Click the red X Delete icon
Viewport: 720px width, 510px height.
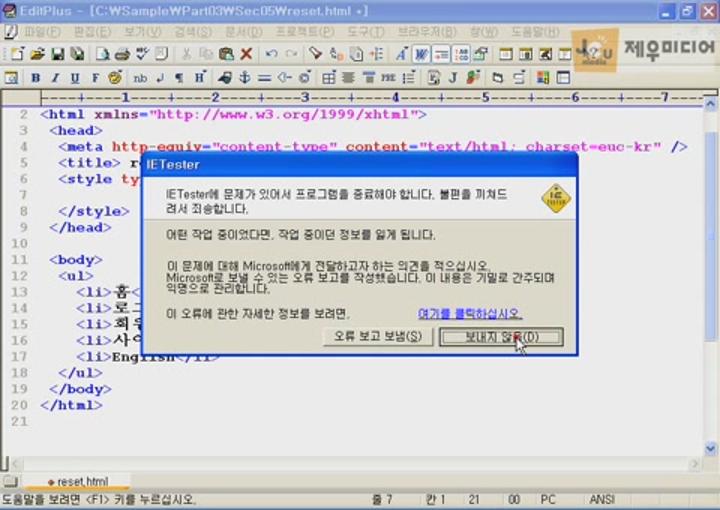click(247, 54)
